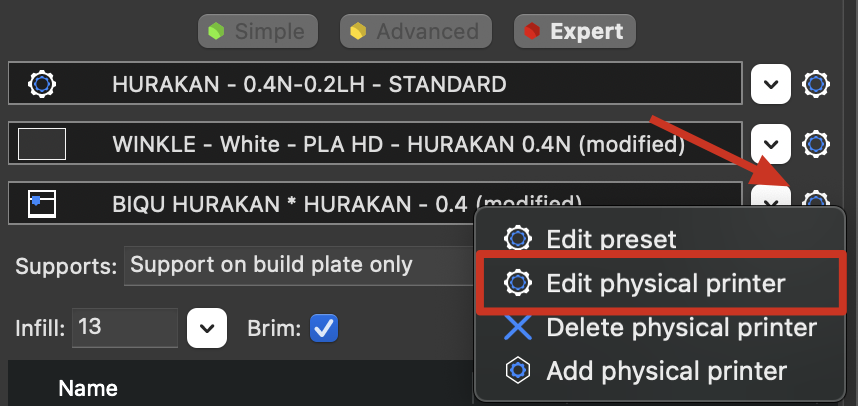Click gear icon beside WINKLE filament preset

point(817,144)
